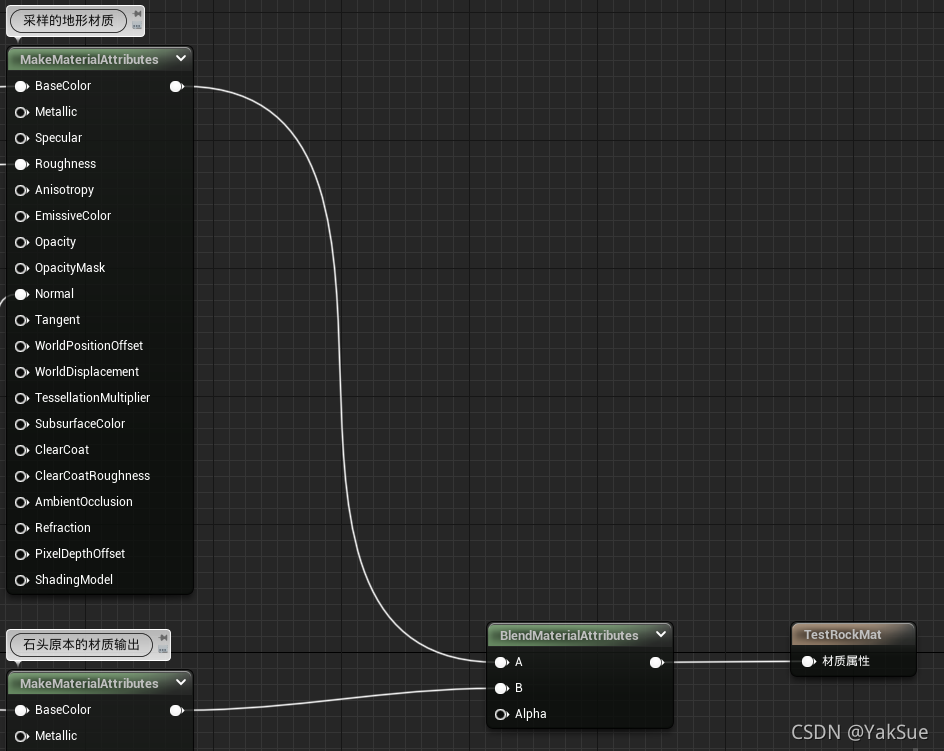
Task: Click the Normal input pin
Action: click(x=22, y=294)
